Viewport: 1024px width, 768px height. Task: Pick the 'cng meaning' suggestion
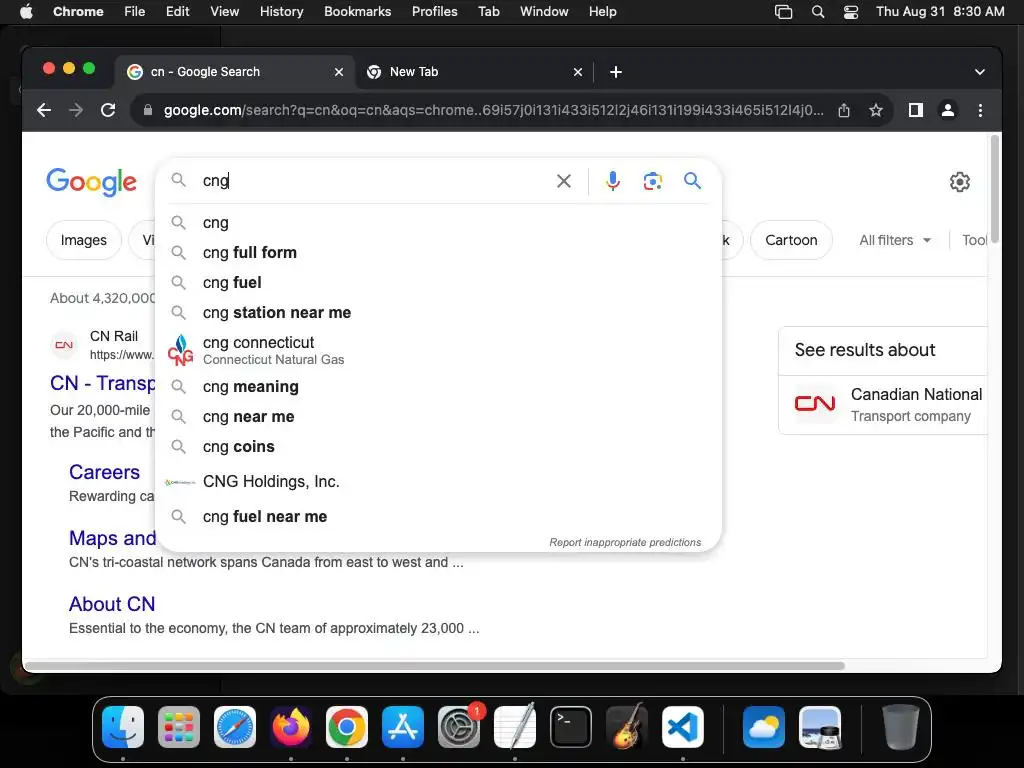(439, 387)
